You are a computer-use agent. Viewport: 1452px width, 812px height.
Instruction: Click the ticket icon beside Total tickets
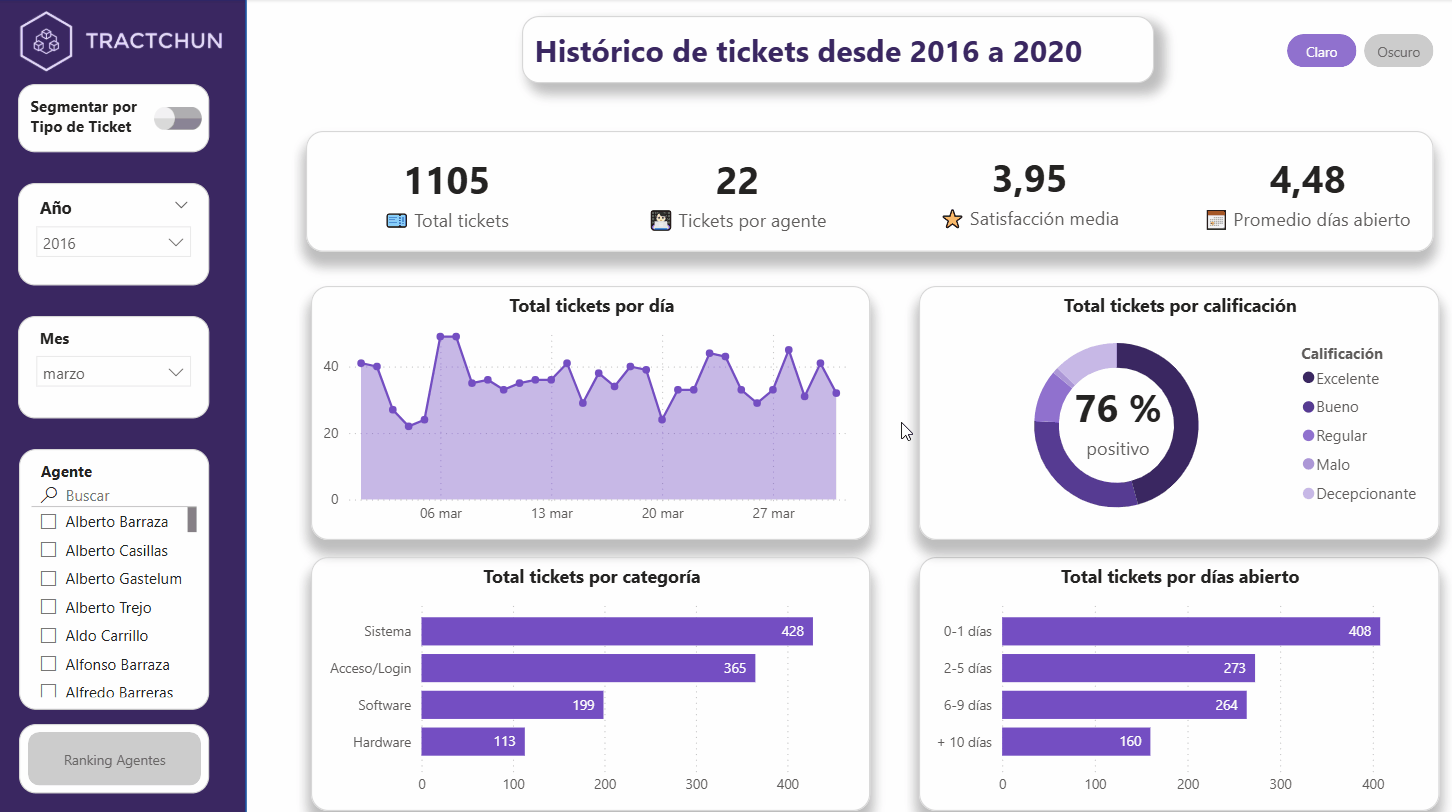point(396,221)
